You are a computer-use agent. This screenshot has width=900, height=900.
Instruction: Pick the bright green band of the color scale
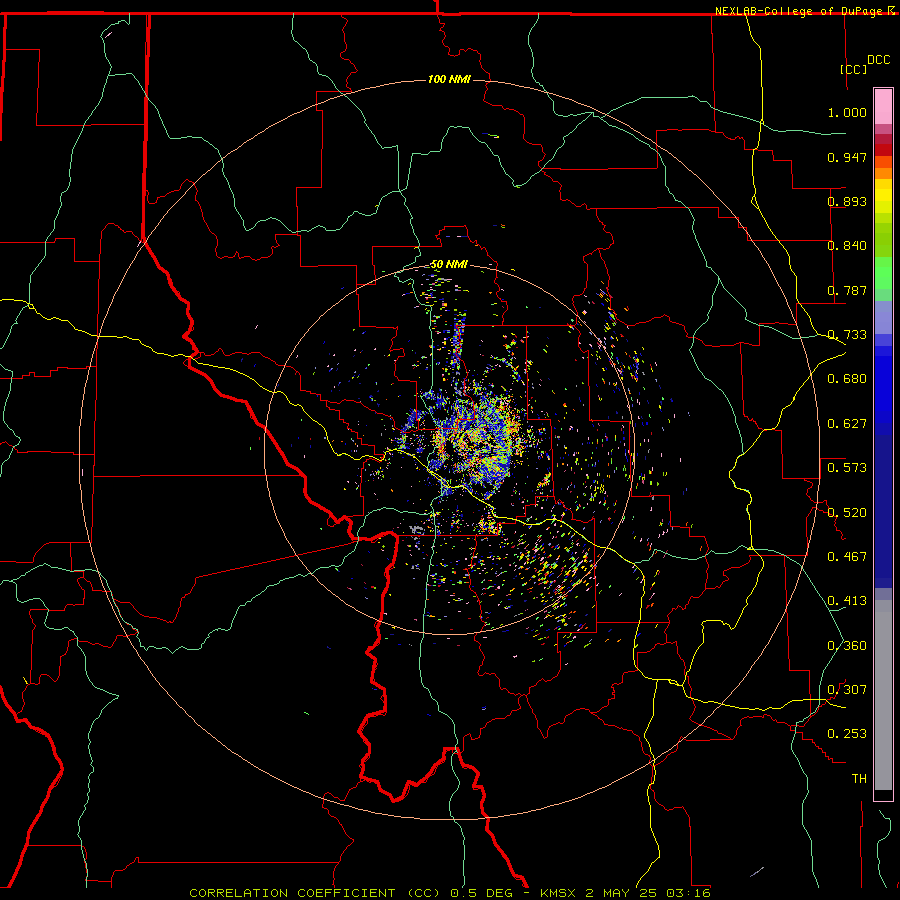883,274
